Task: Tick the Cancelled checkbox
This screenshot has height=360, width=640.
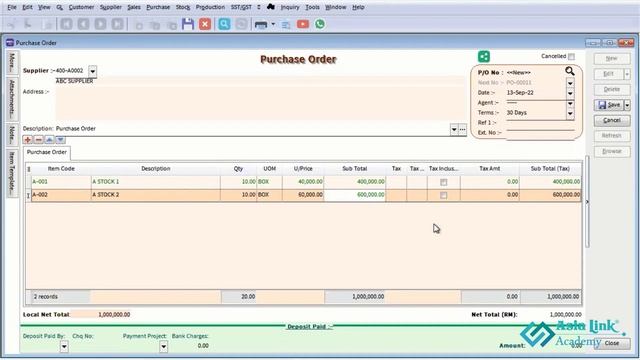Action: (x=571, y=57)
